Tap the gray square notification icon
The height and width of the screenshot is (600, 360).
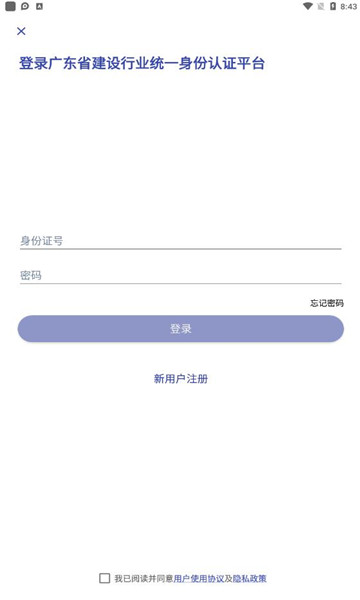point(10,6)
